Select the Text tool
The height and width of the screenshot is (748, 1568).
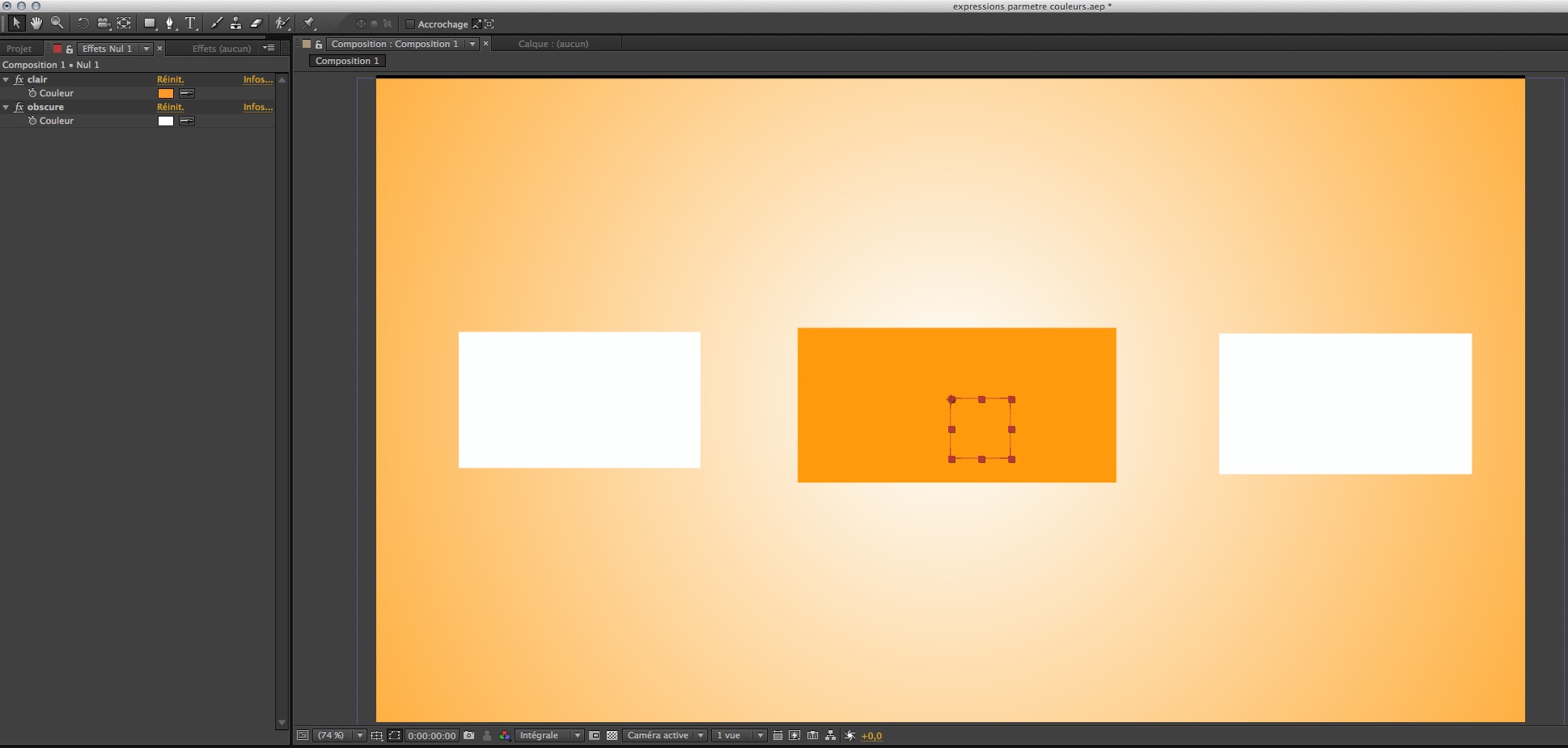[x=191, y=23]
